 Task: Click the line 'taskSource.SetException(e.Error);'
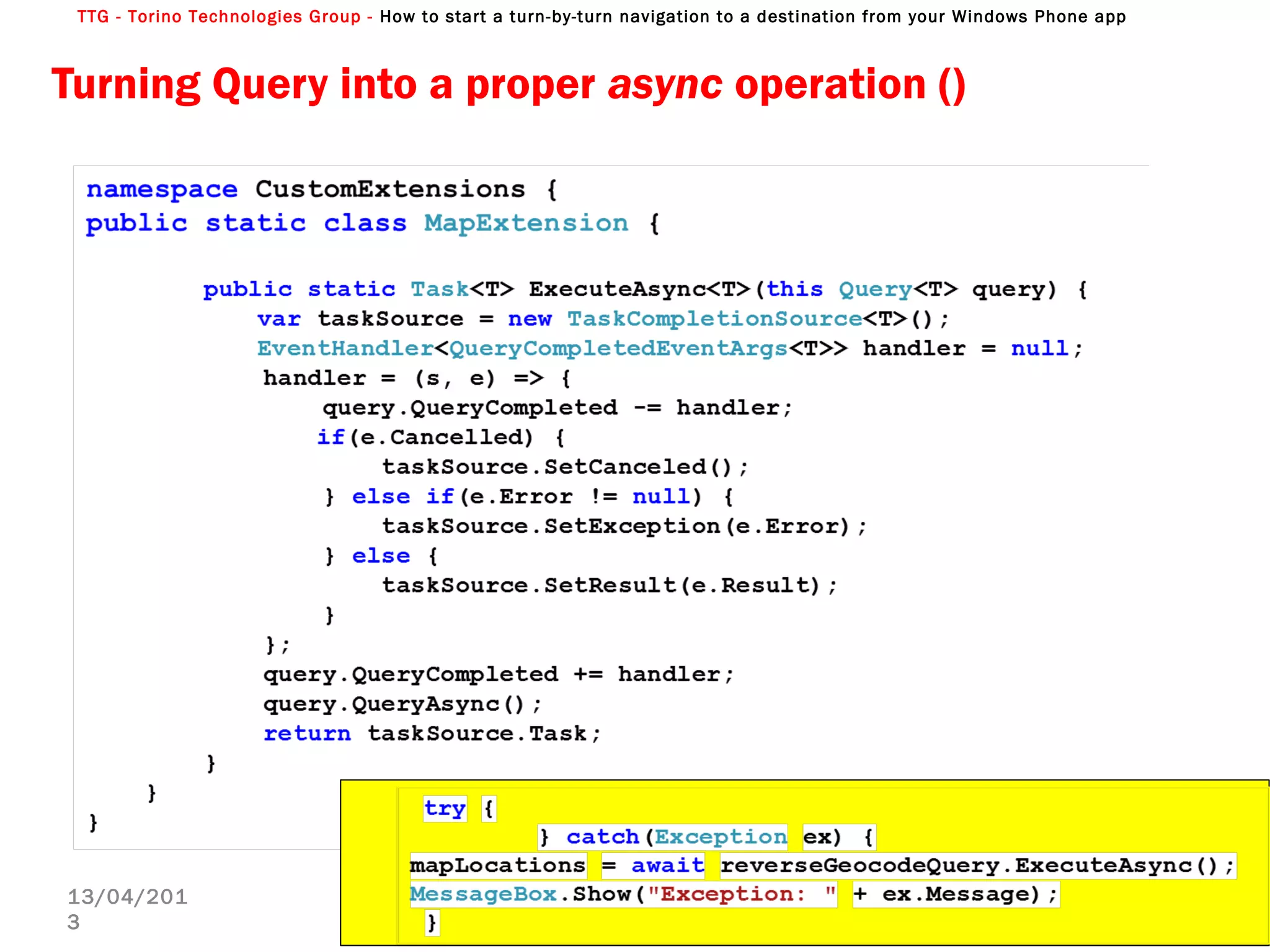point(624,526)
